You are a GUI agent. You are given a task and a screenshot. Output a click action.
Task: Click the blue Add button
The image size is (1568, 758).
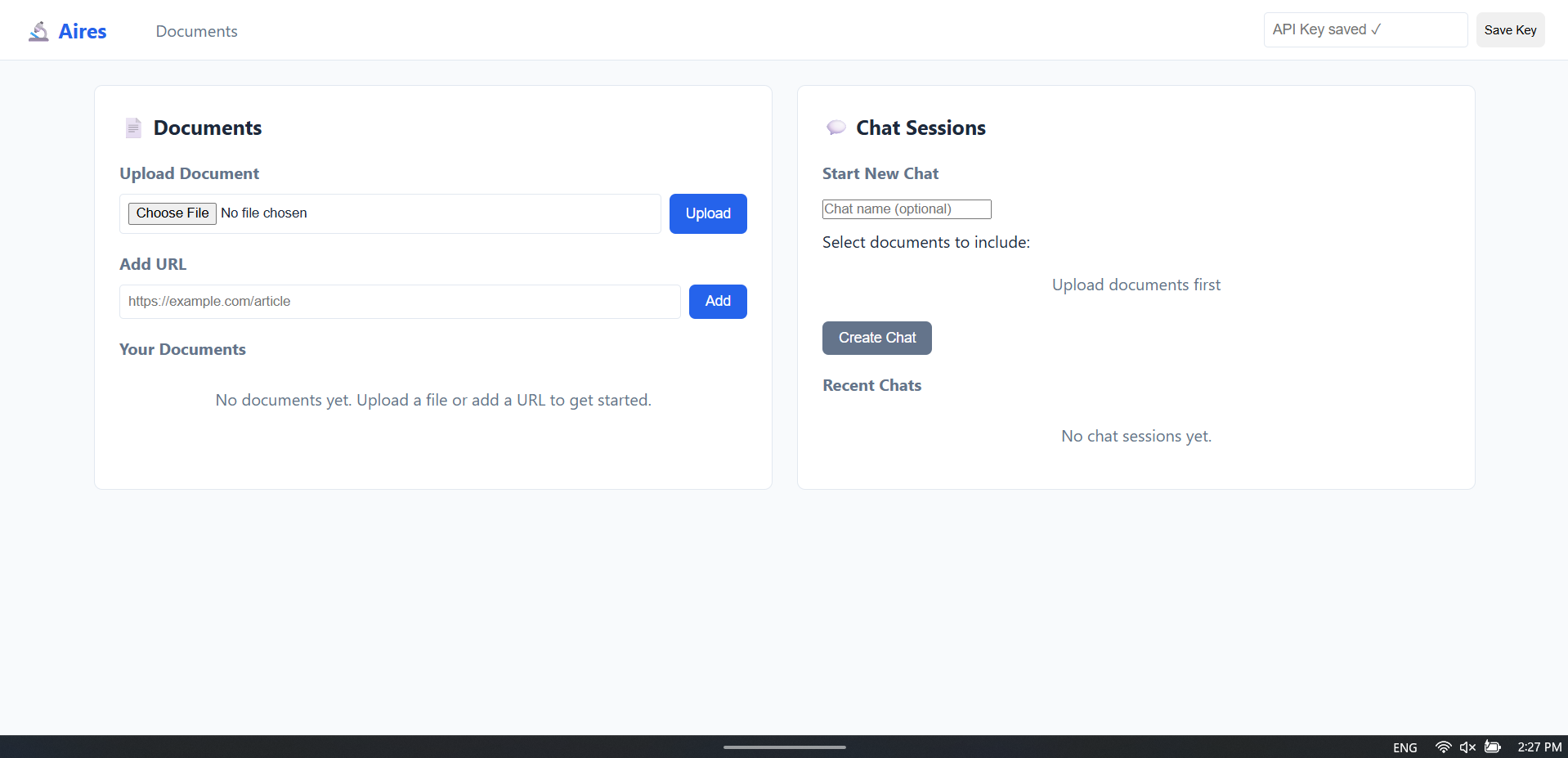717,302
